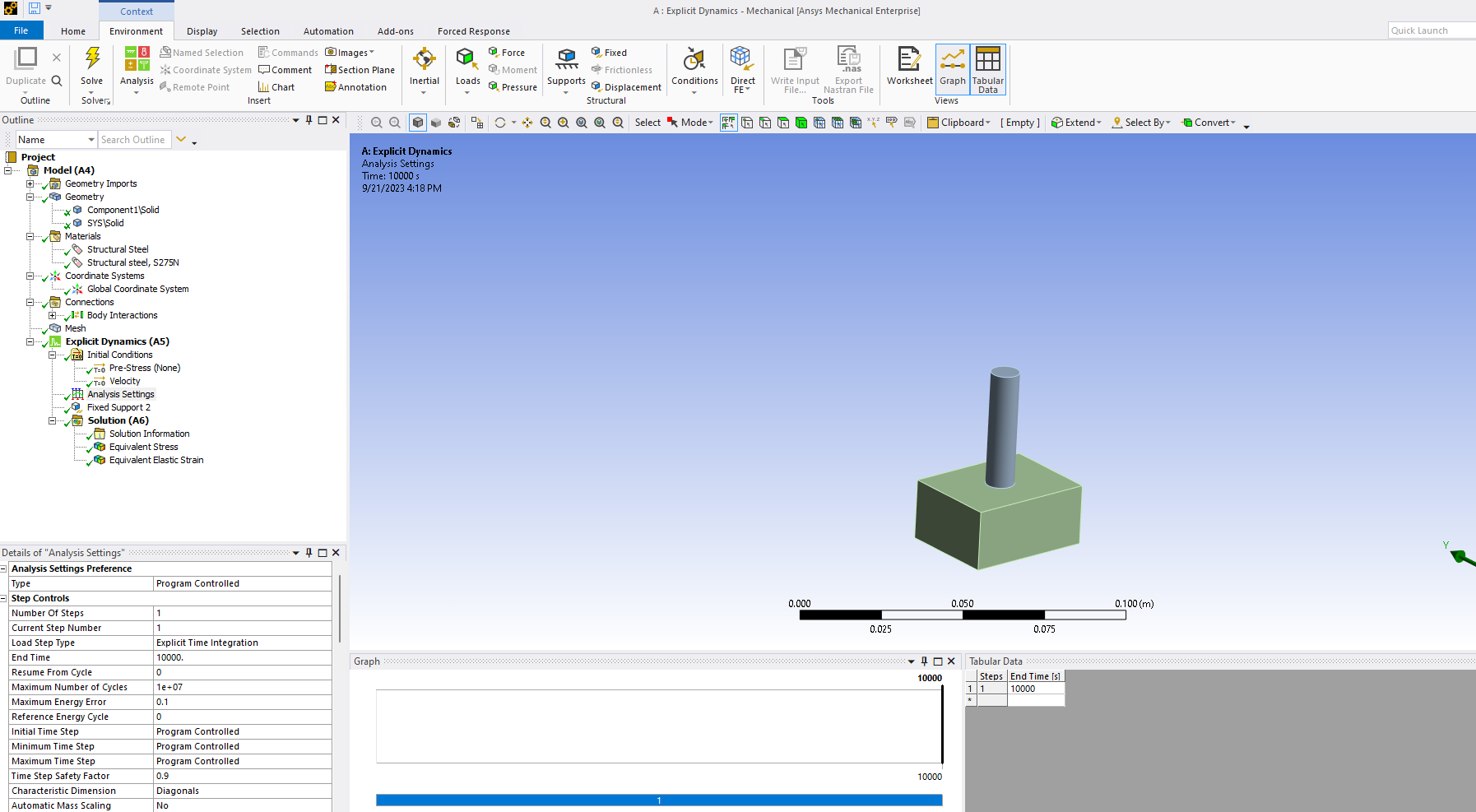Click the blue step 1 bar under graph
This screenshot has width=1476, height=812.
pyautogui.click(x=658, y=800)
